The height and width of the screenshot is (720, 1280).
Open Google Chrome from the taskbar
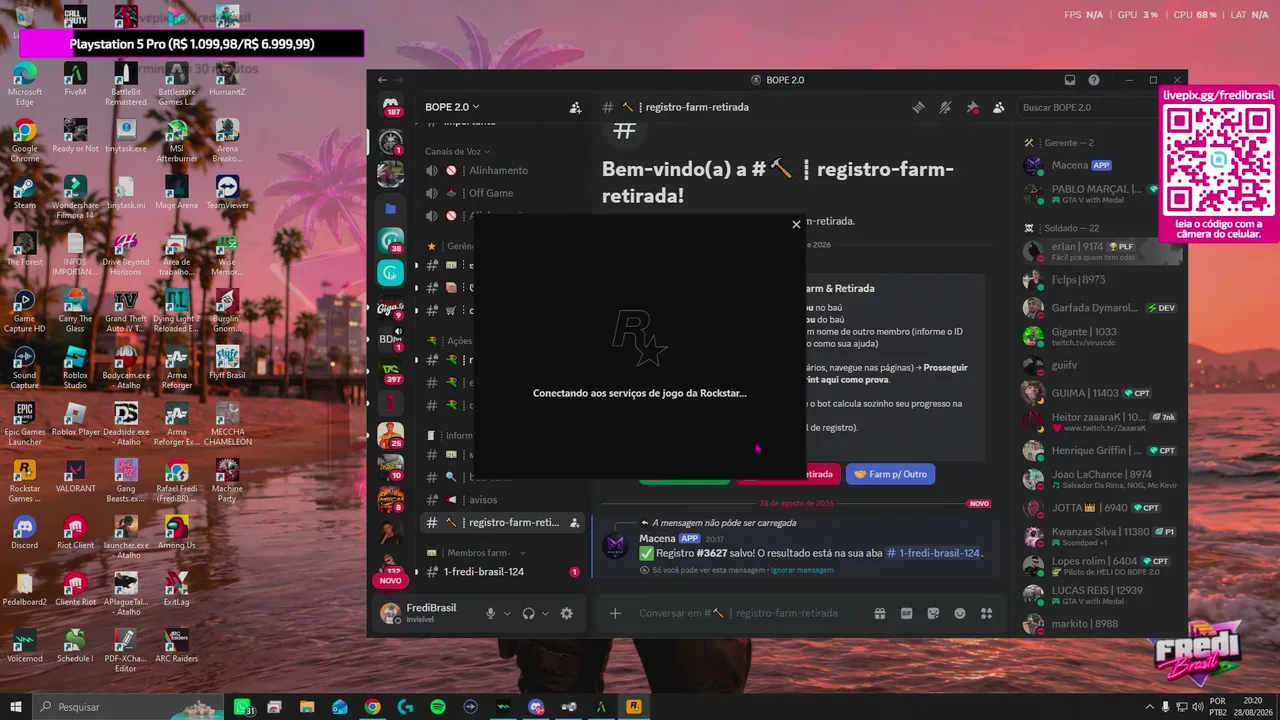(372, 707)
